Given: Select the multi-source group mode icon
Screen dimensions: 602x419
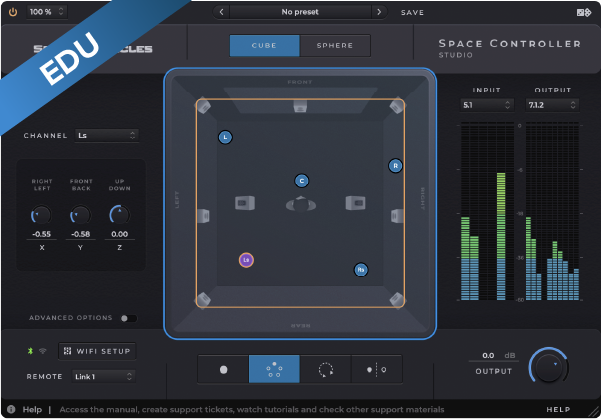Looking at the screenshot, I should tap(274, 369).
